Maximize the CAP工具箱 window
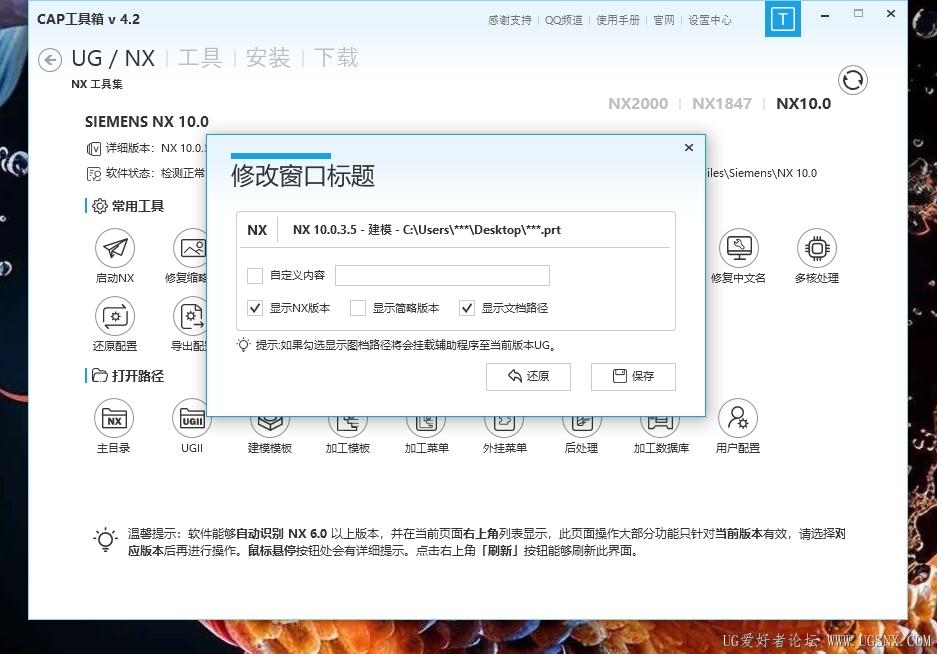Image resolution: width=937 pixels, height=654 pixels. 858,13
